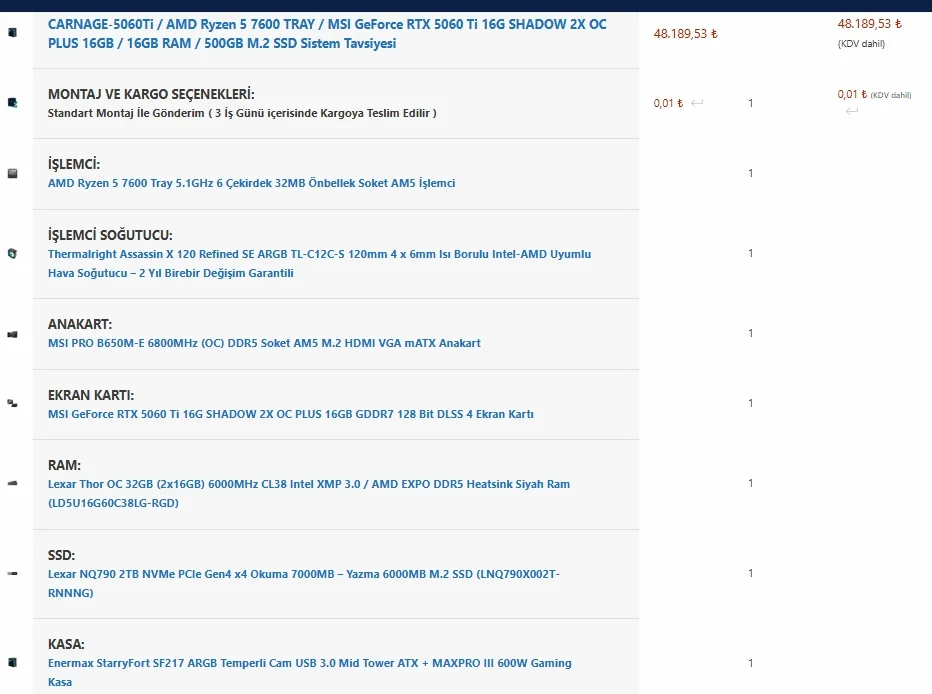
Task: Select the KASA: heading text
Action: pyautogui.click(x=66, y=644)
